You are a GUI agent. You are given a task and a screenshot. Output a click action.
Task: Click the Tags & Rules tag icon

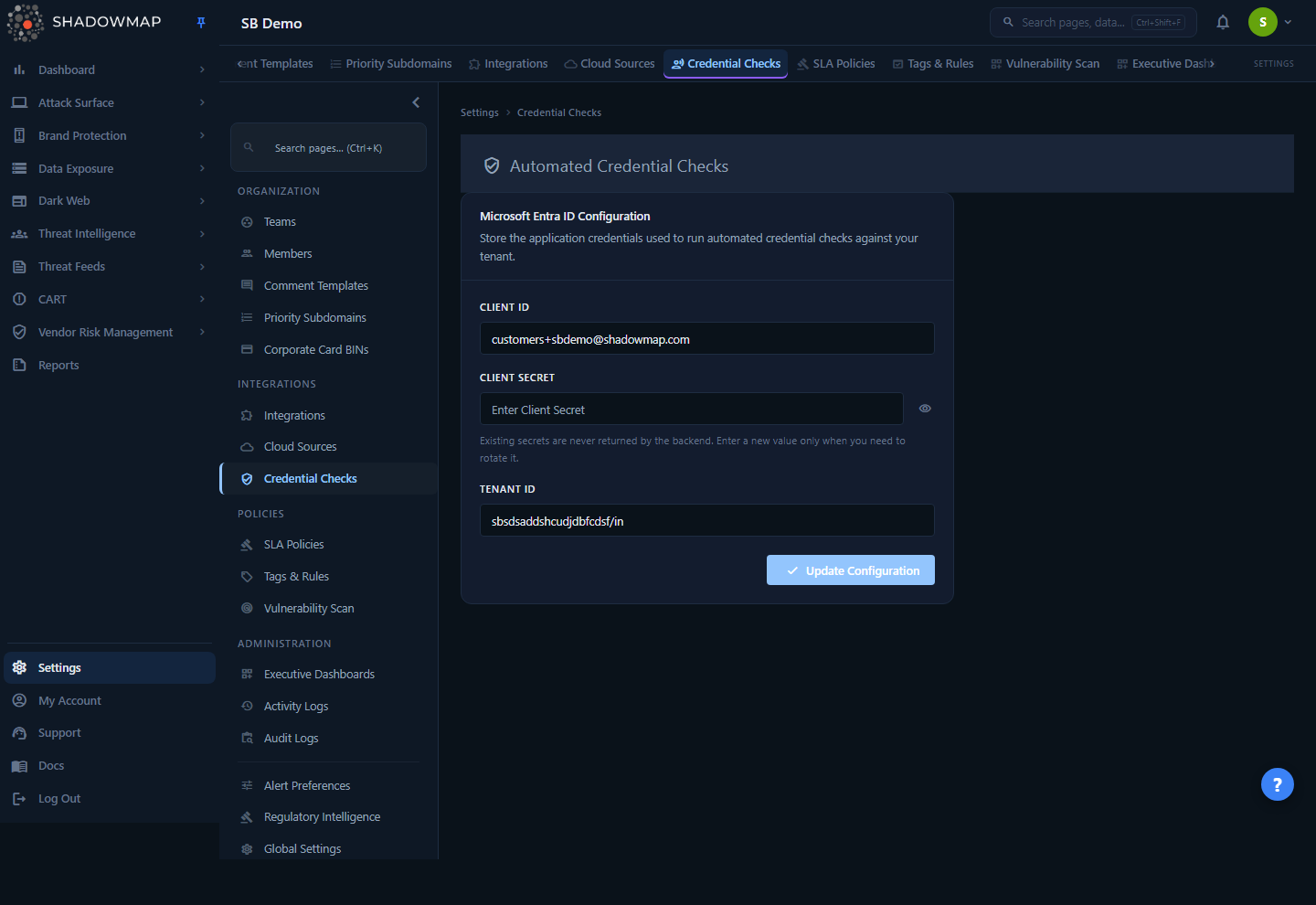tap(247, 577)
